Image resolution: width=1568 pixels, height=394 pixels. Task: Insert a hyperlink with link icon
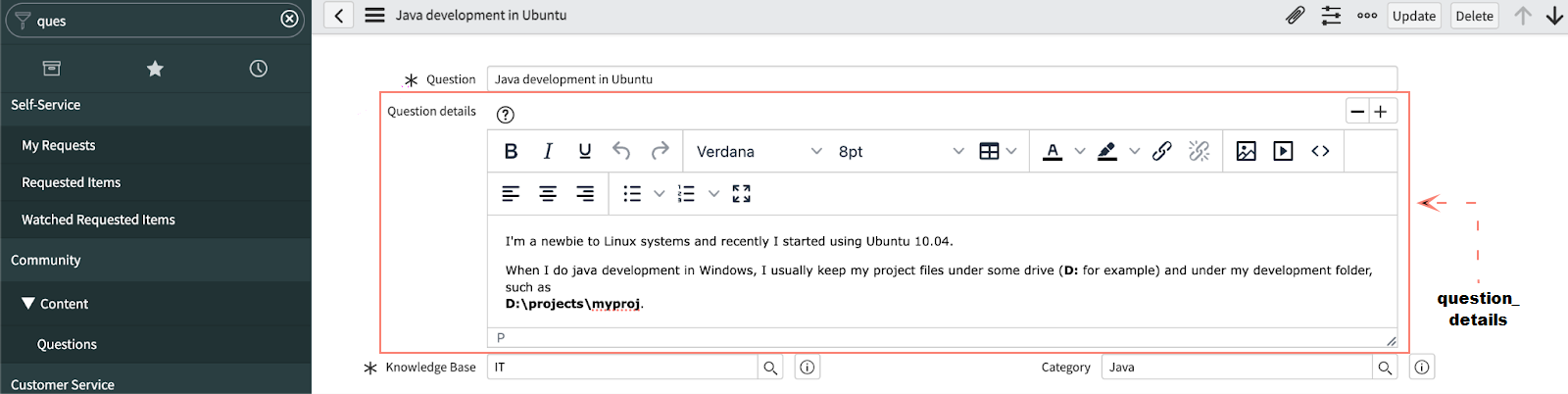pos(1162,151)
